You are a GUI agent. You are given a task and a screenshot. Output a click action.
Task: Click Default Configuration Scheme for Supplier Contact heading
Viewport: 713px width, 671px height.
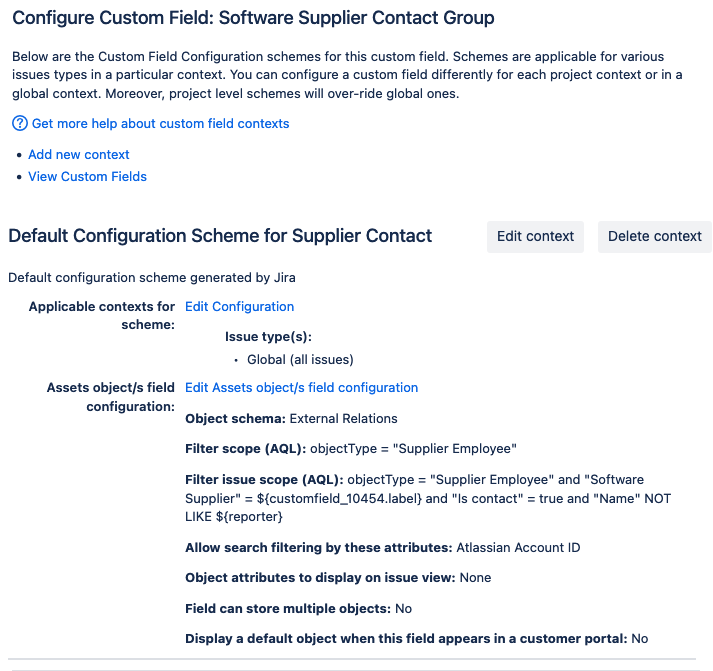(x=220, y=236)
